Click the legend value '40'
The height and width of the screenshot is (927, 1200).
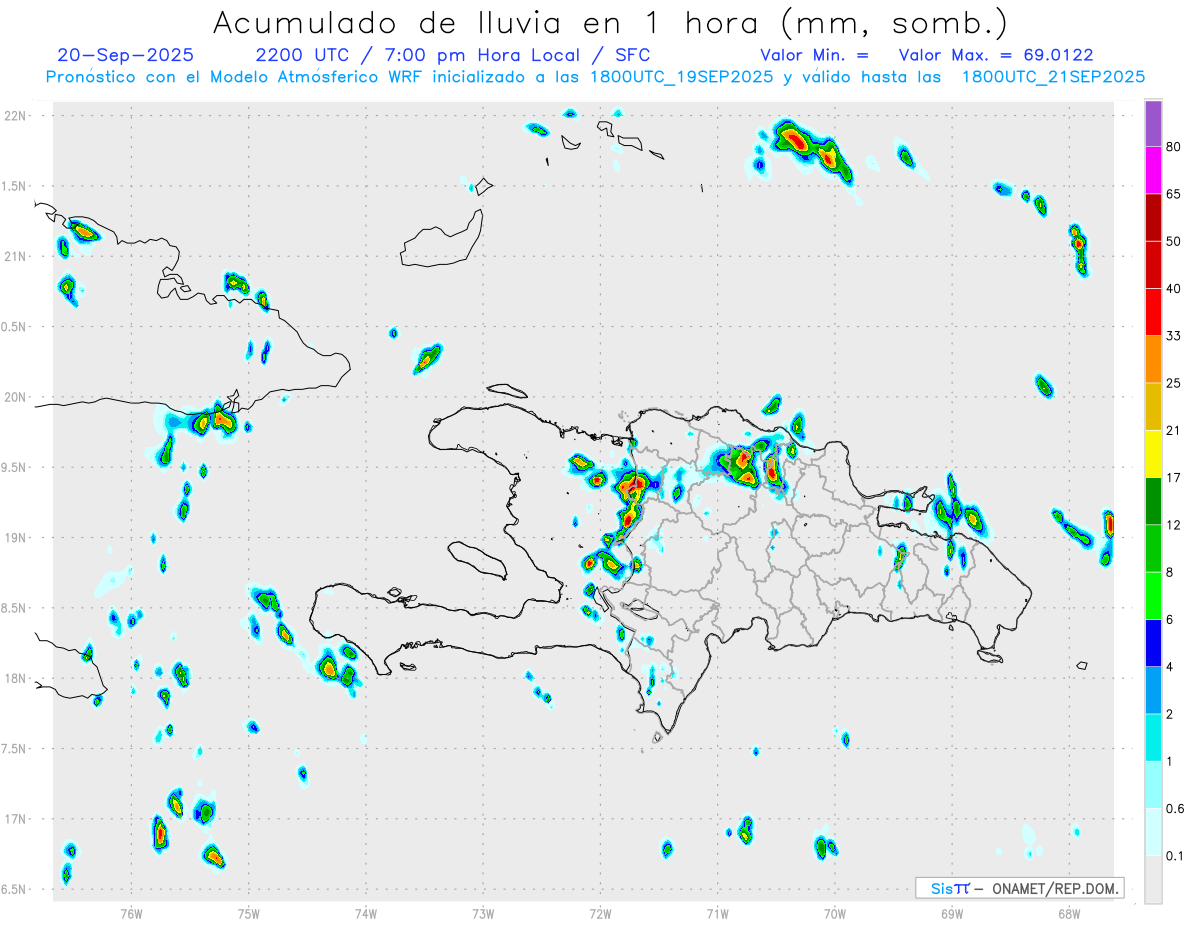[x=1174, y=289]
